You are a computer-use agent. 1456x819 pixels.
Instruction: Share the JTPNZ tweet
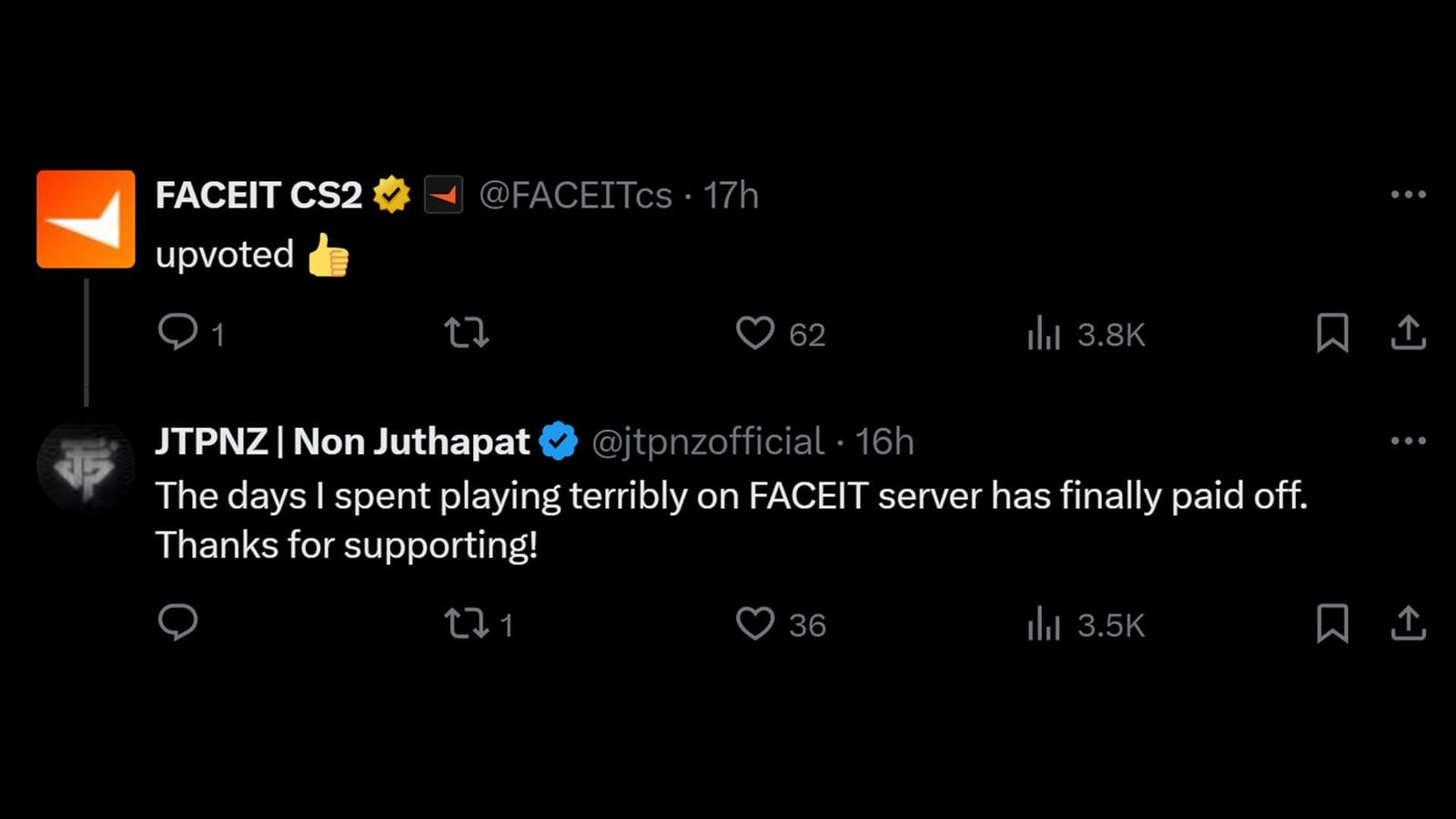click(x=1408, y=624)
